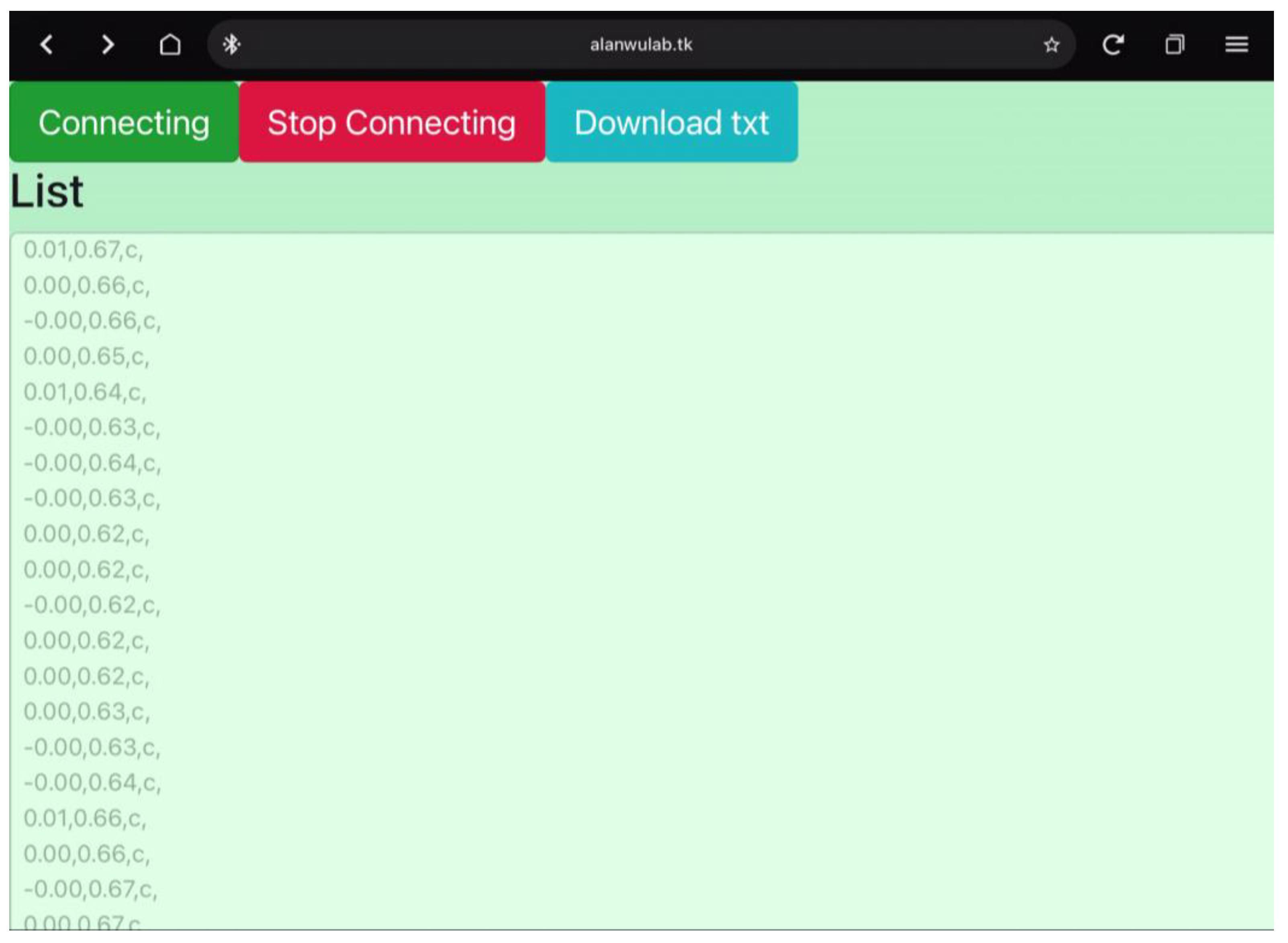Reload the page with the refresh icon

(1113, 45)
